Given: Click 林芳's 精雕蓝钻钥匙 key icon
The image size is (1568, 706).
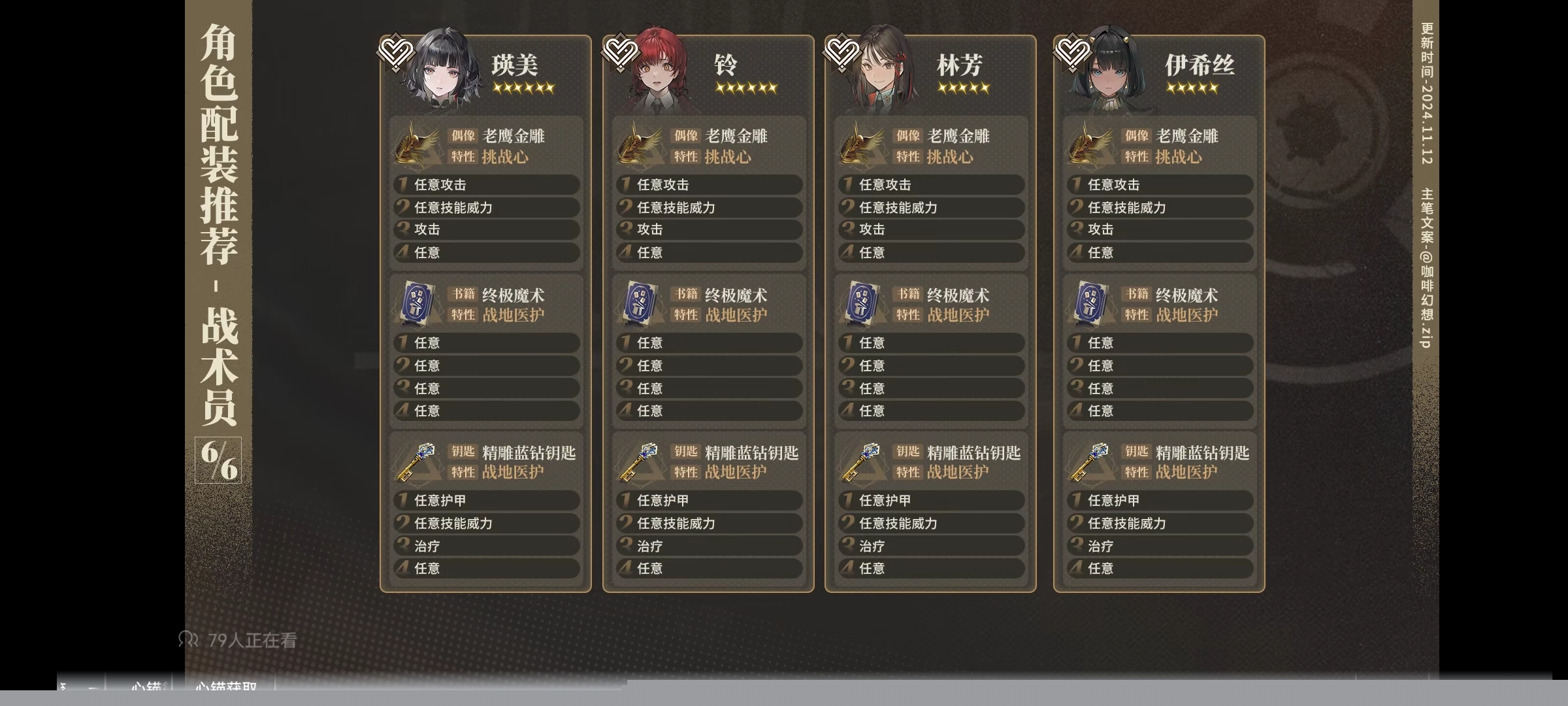Looking at the screenshot, I should coord(861,462).
